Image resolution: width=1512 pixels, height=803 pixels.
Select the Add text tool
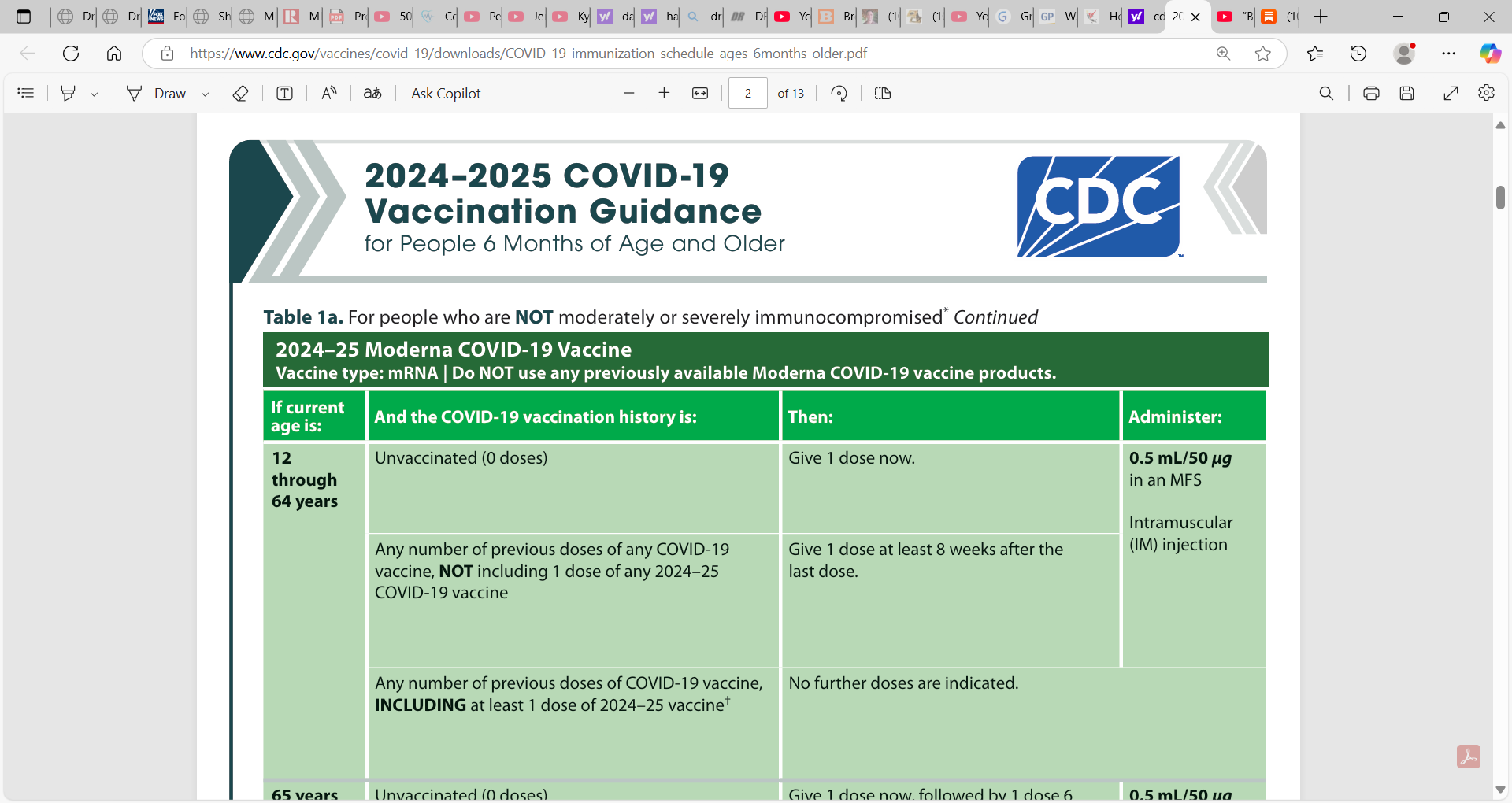click(284, 93)
